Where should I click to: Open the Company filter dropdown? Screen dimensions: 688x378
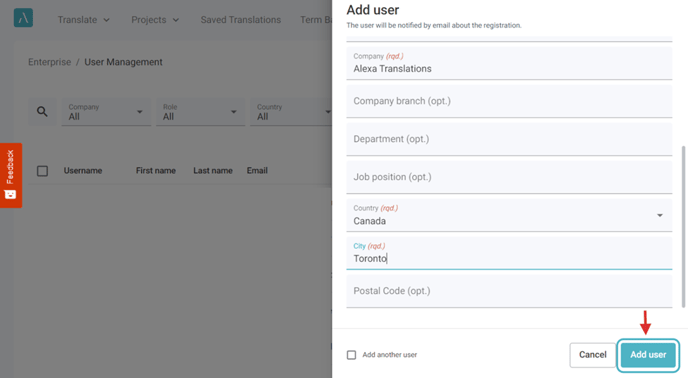(x=106, y=112)
